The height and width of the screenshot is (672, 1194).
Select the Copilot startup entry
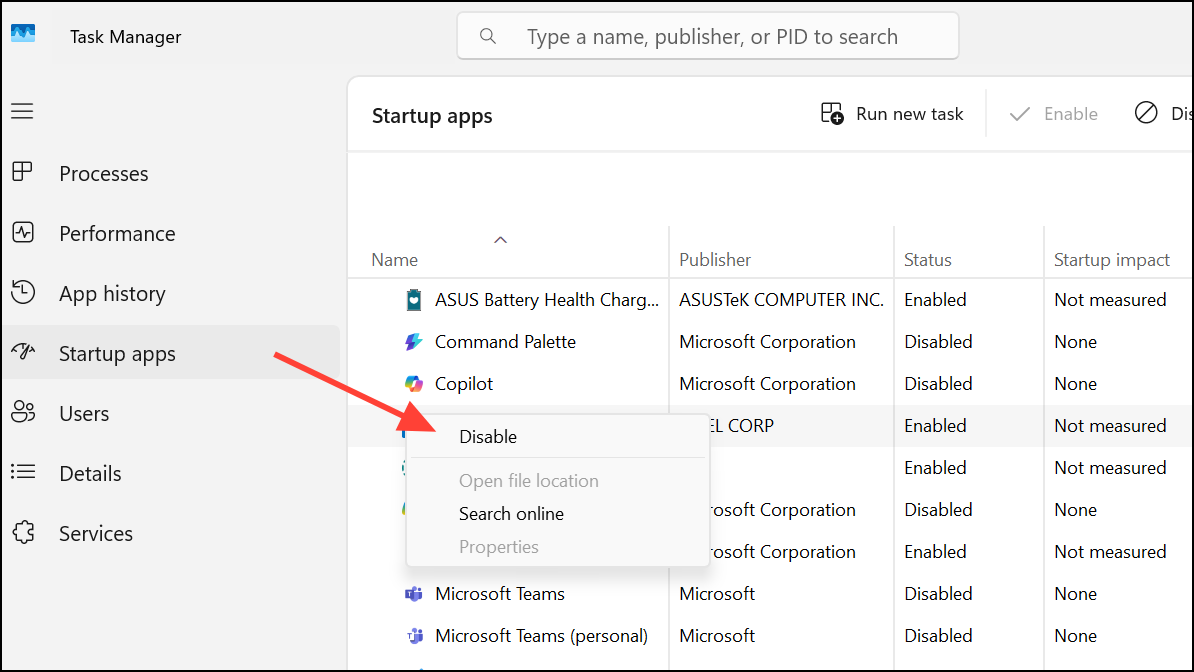pyautogui.click(x=464, y=384)
